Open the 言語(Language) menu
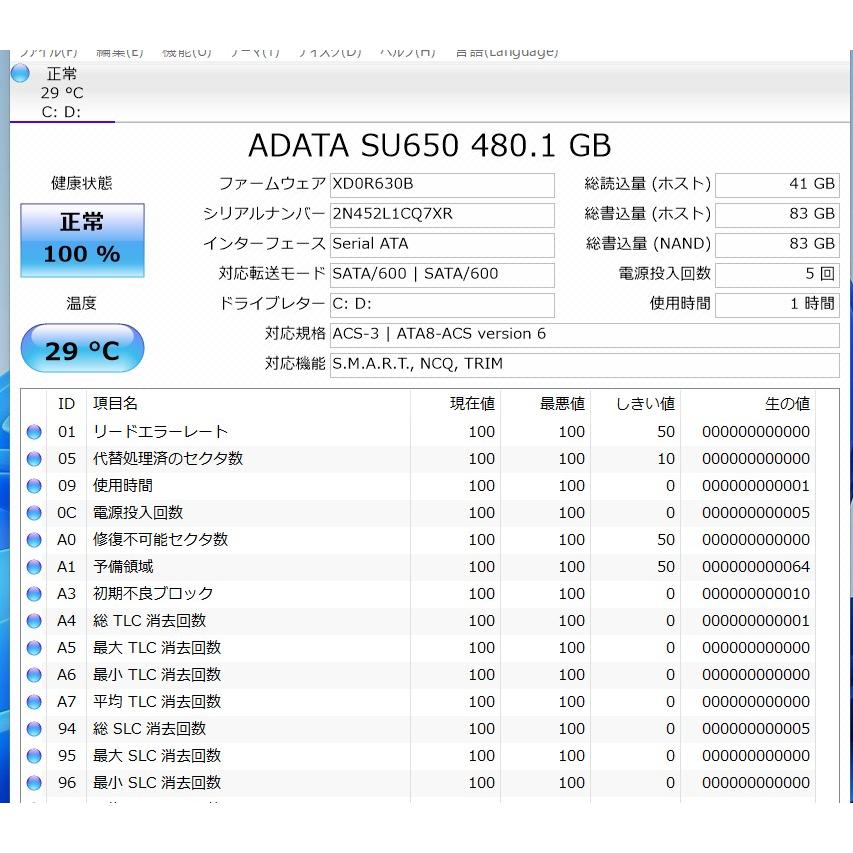Viewport: 853px width, 853px height. tap(507, 53)
